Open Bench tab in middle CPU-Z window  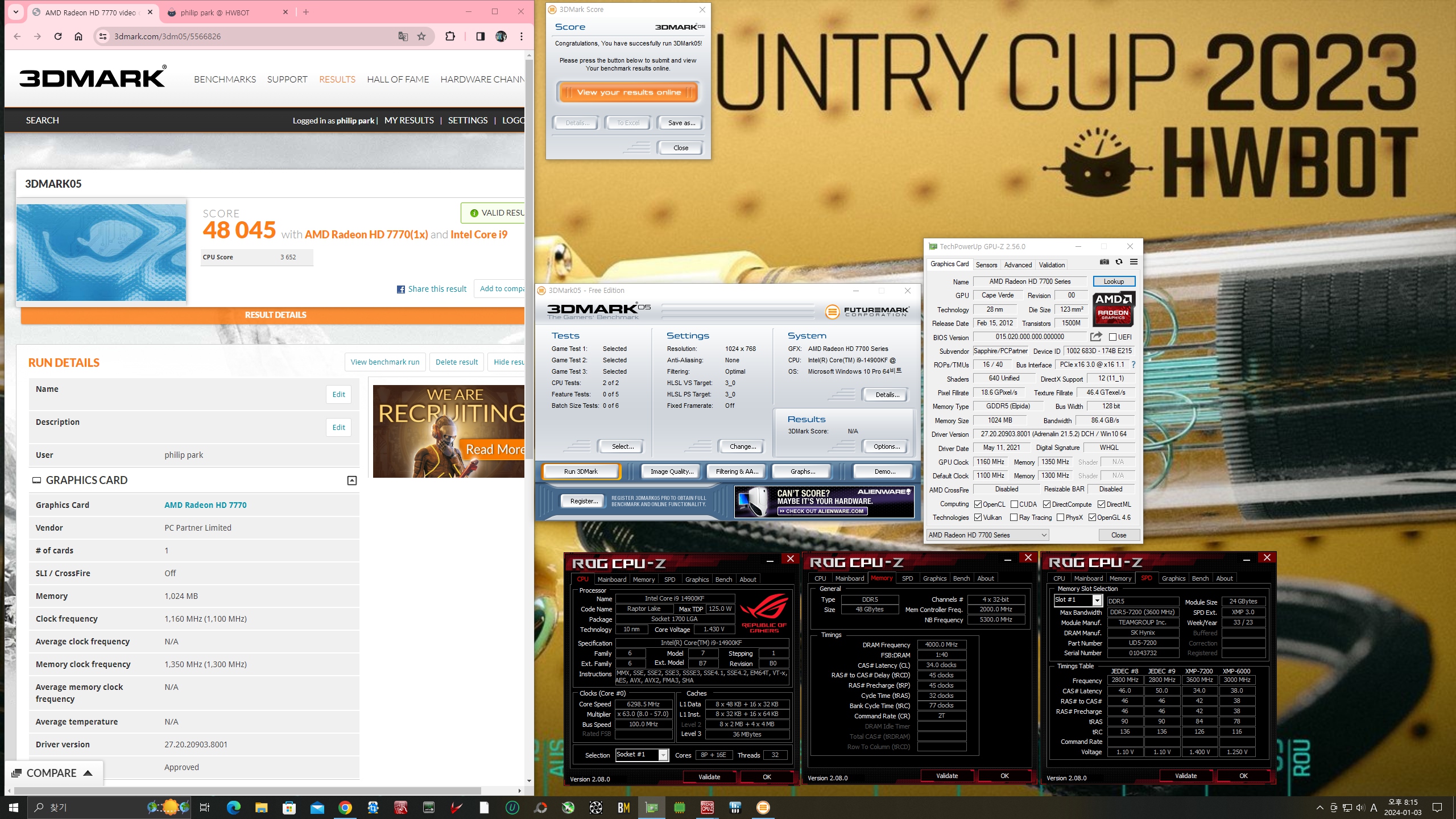(961, 578)
